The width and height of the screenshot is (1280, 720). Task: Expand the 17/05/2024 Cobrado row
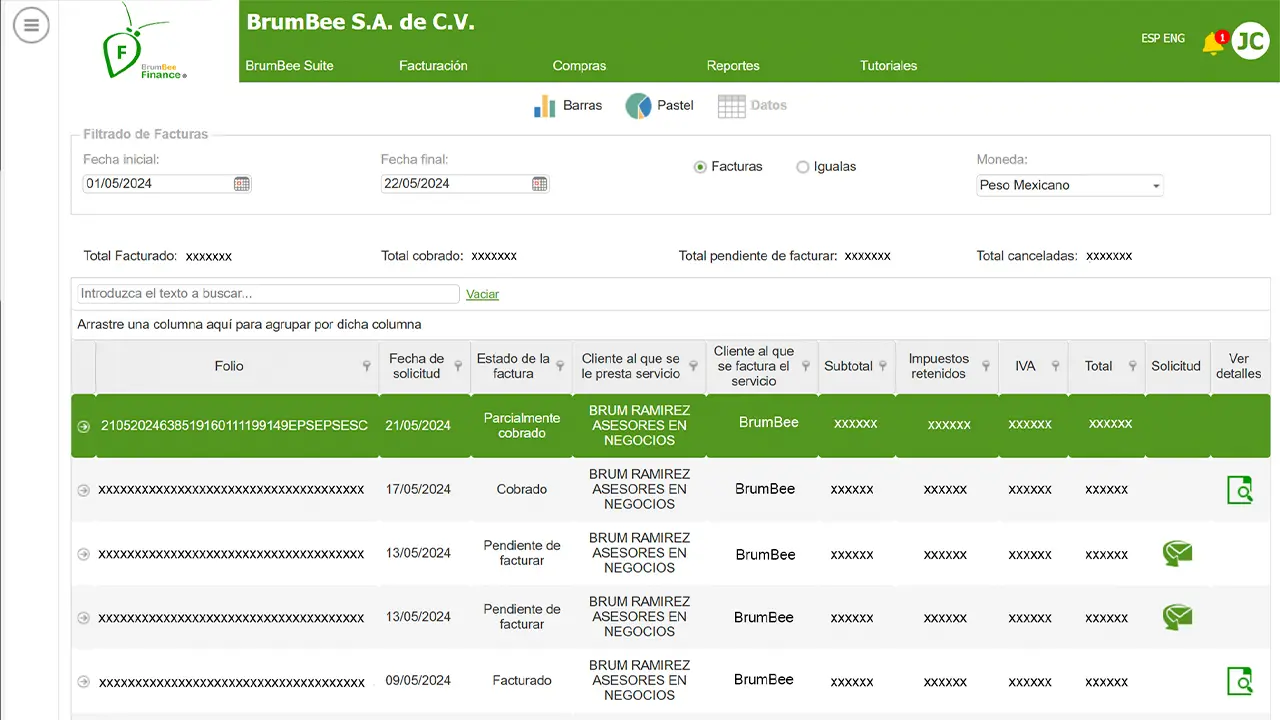84,490
